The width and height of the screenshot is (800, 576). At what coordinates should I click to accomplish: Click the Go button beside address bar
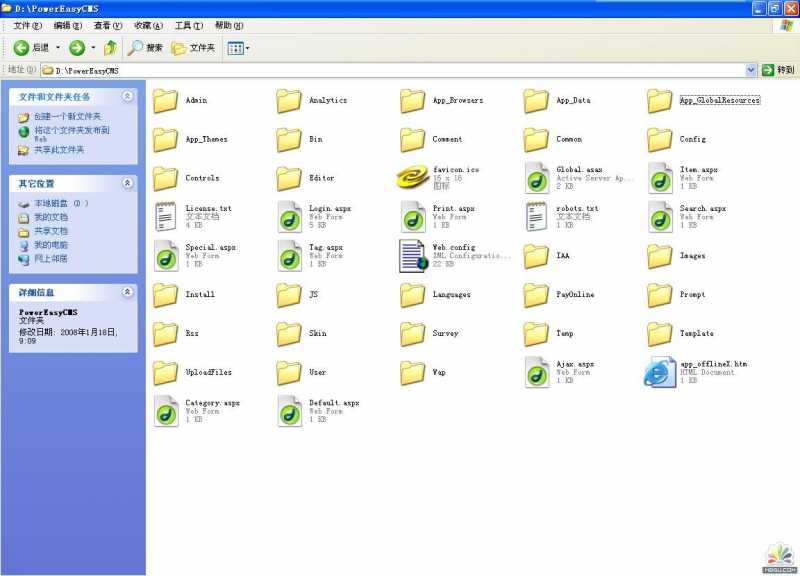tap(778, 70)
